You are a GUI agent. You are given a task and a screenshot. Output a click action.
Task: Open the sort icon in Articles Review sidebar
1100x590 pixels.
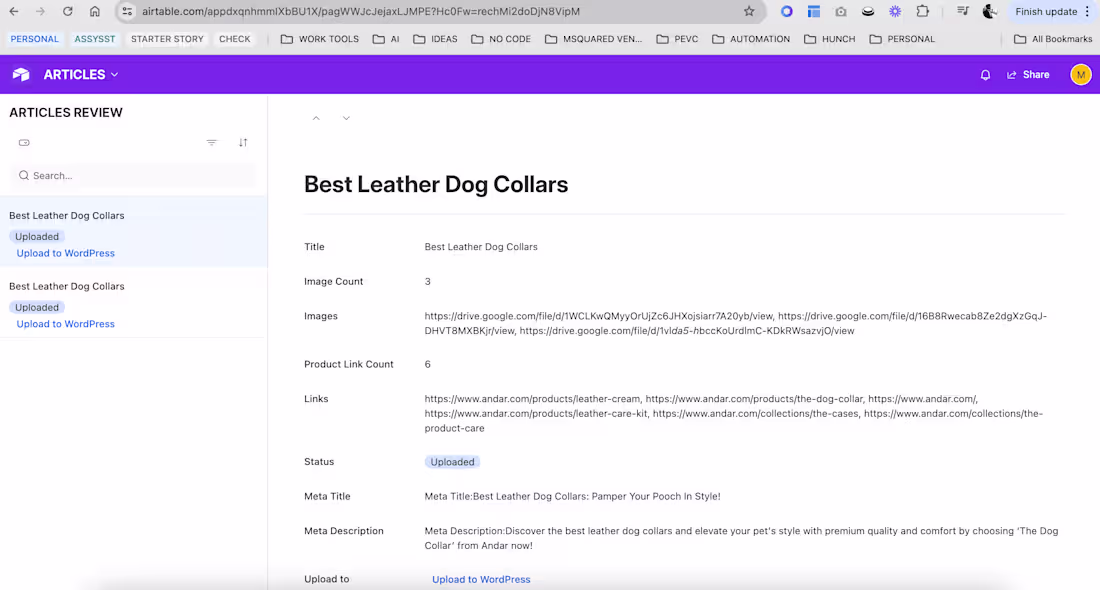point(242,142)
